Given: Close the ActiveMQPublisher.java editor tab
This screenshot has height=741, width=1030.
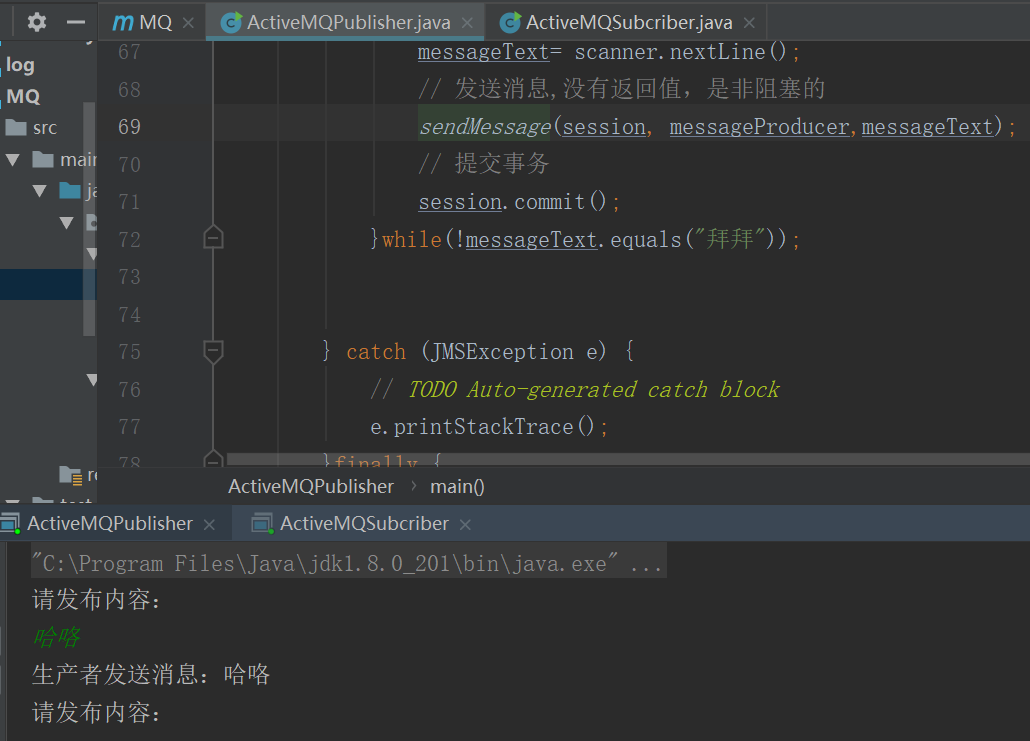Looking at the screenshot, I should (x=467, y=23).
